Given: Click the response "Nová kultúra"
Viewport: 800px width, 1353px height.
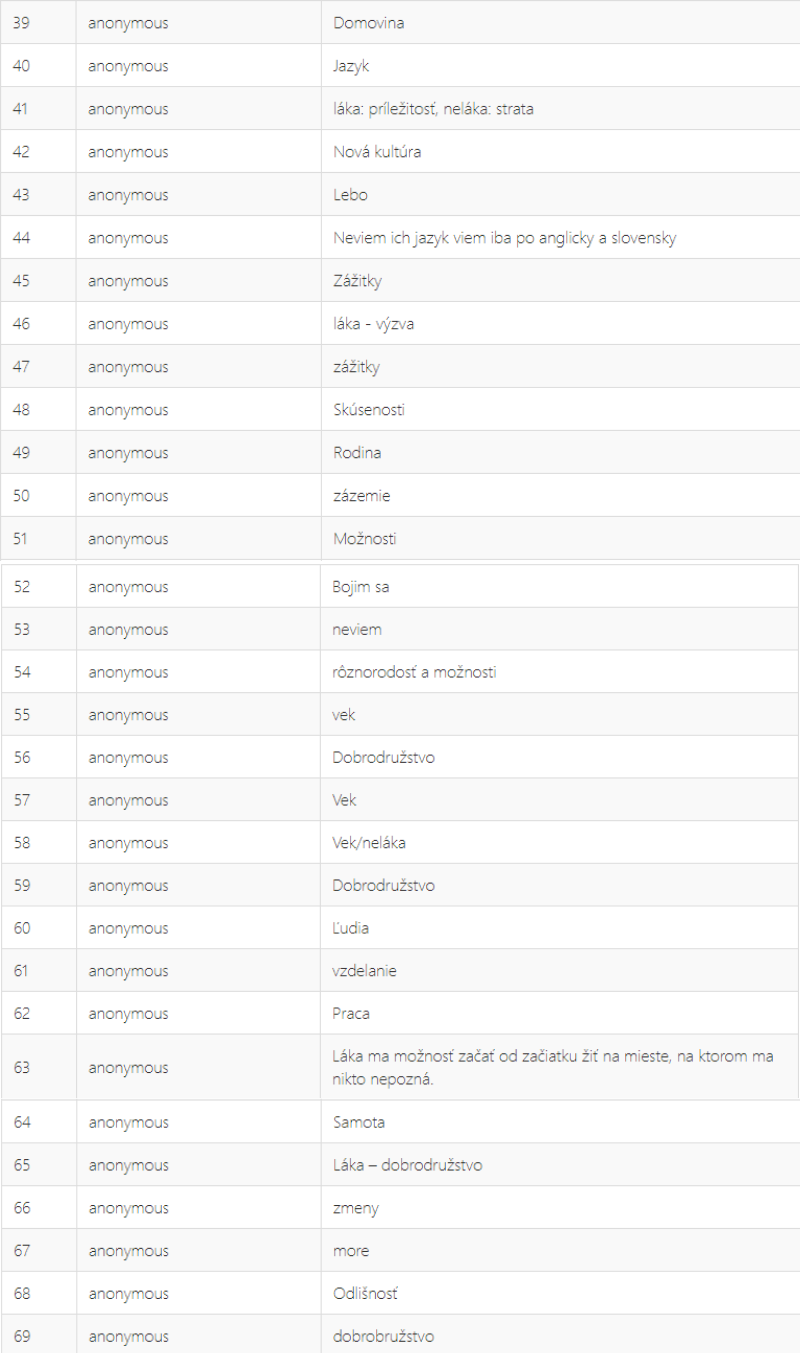Looking at the screenshot, I should point(376,152).
